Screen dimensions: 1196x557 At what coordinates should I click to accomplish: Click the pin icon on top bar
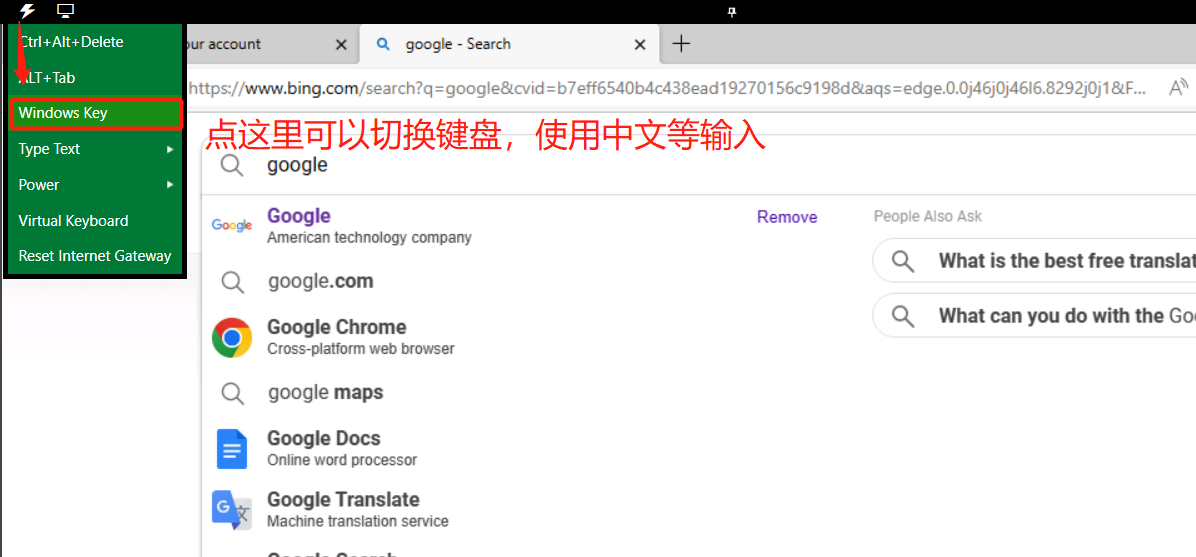pyautogui.click(x=731, y=11)
